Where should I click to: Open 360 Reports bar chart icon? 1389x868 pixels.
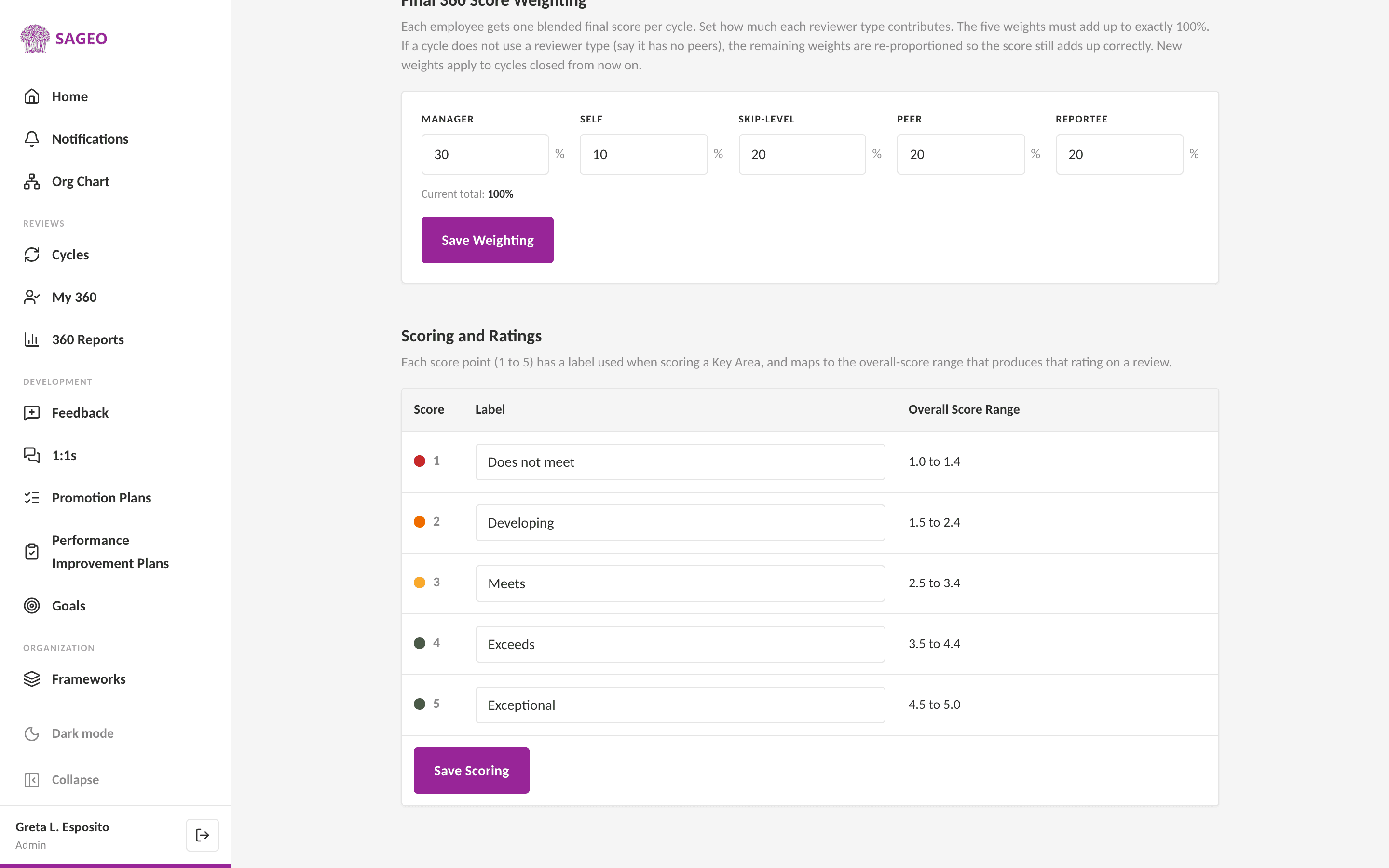tap(31, 340)
